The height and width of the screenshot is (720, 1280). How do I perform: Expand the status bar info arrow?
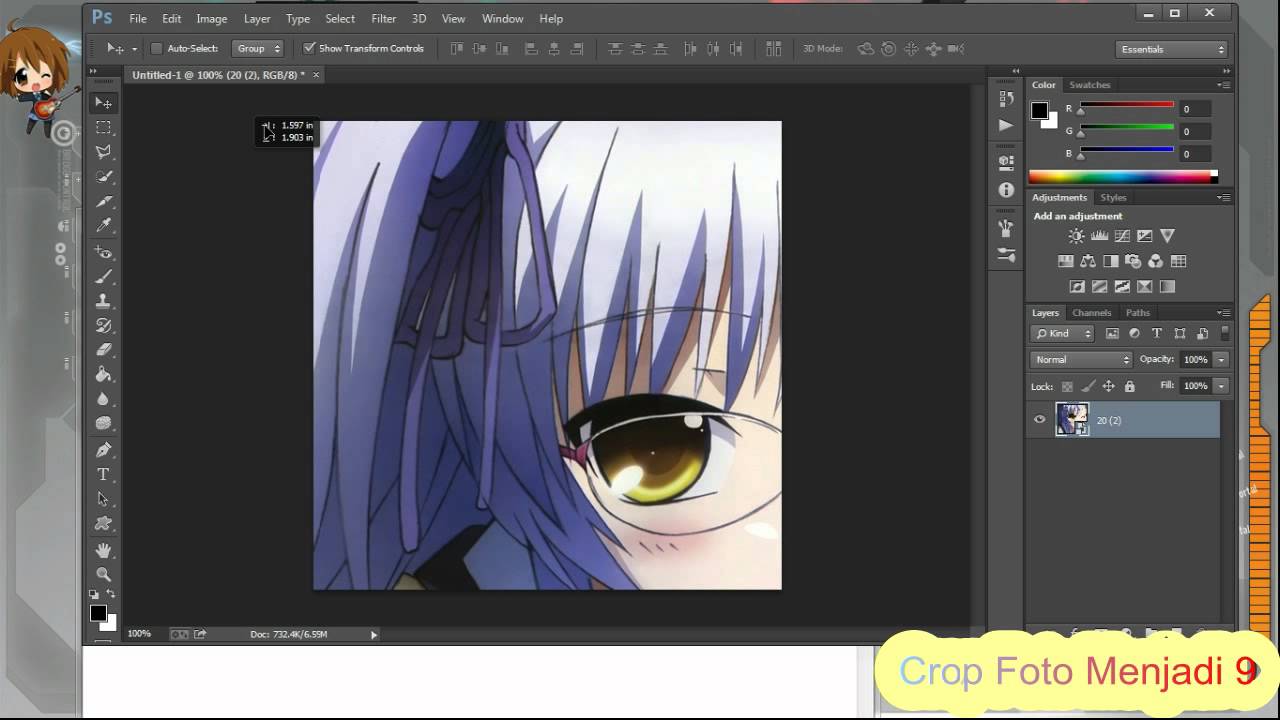[374, 634]
